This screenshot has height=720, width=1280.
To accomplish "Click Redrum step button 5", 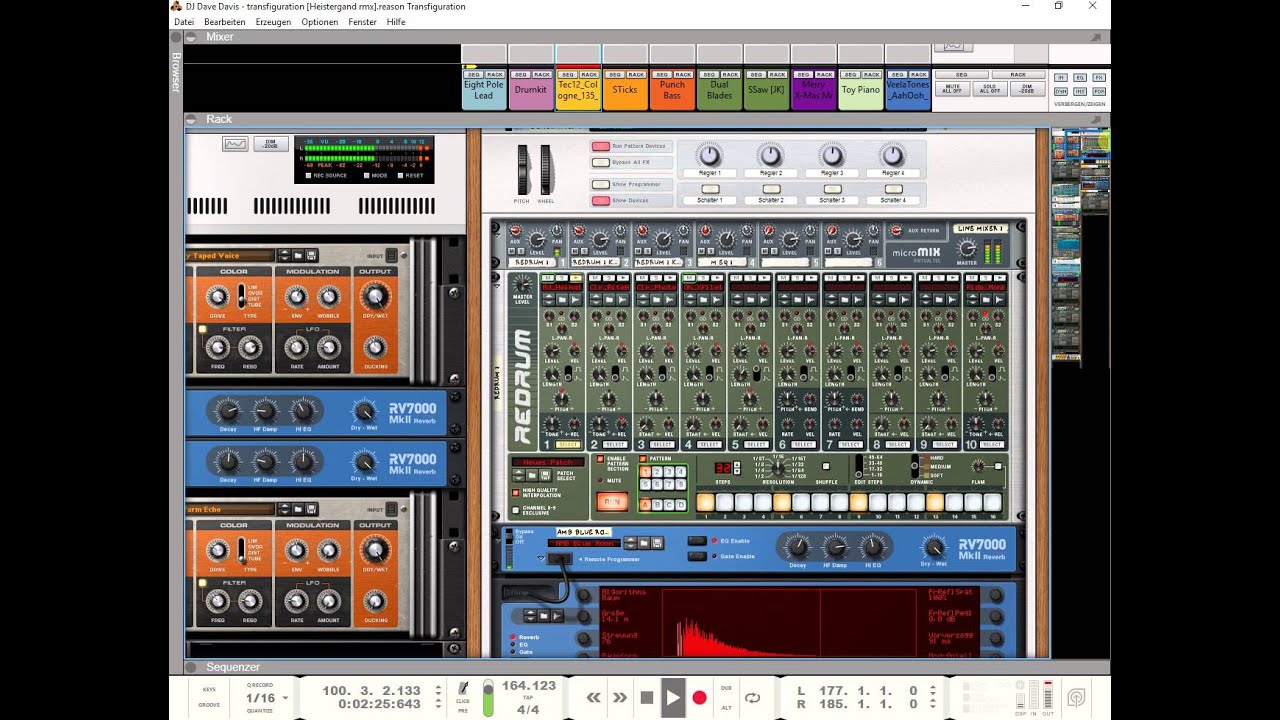I will click(781, 503).
